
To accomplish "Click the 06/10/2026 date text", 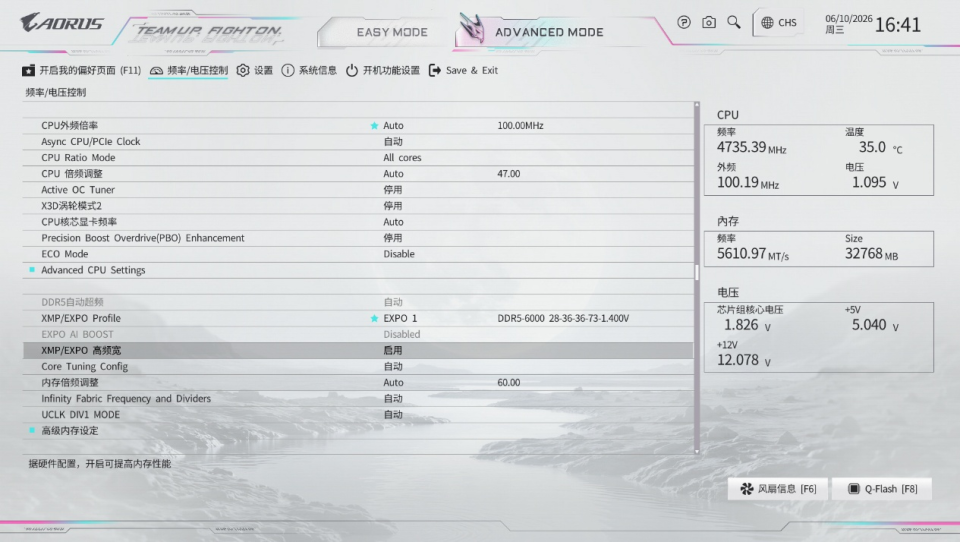I will coord(849,19).
